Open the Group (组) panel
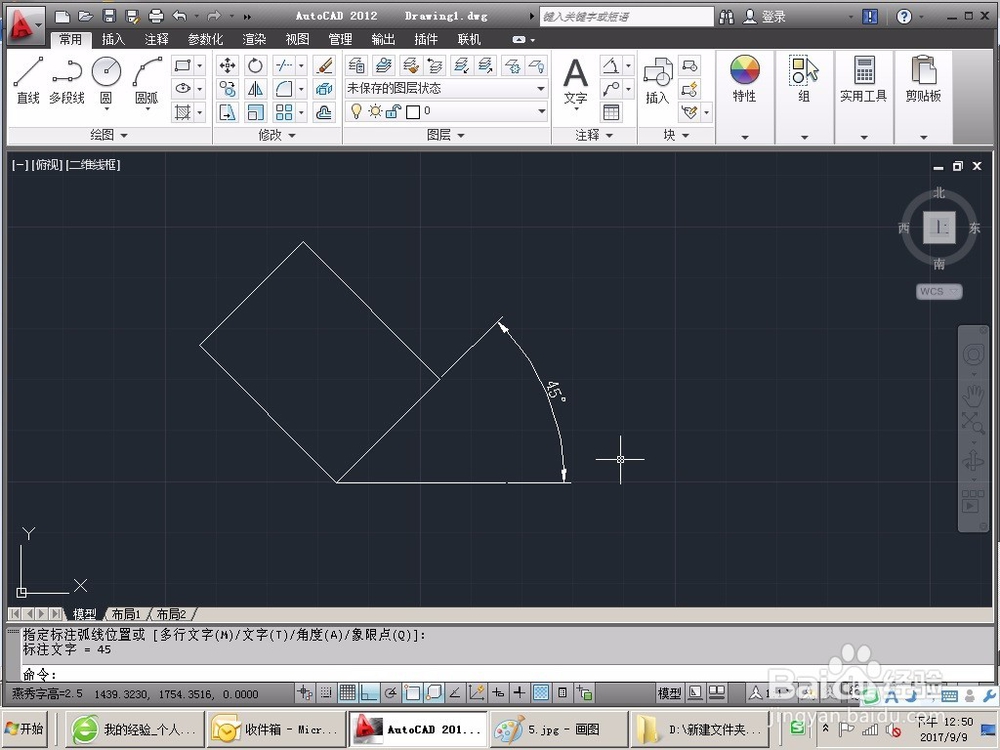The width and height of the screenshot is (1000, 750). [804, 79]
